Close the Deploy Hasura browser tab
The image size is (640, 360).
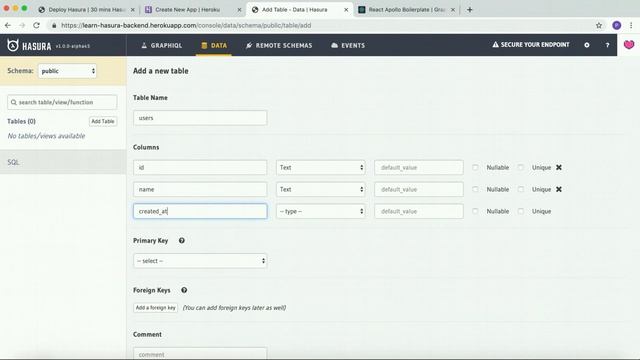click(133, 9)
